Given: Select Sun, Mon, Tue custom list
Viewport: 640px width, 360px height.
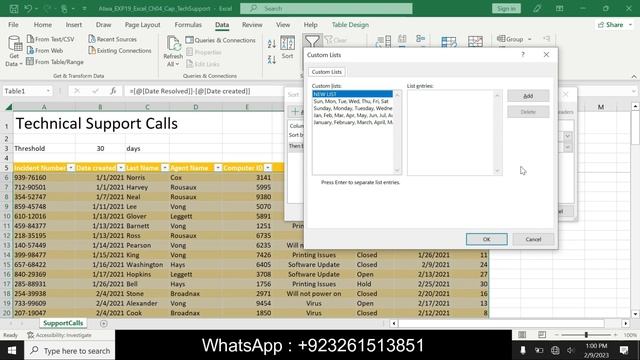Looking at the screenshot, I should [x=353, y=101].
